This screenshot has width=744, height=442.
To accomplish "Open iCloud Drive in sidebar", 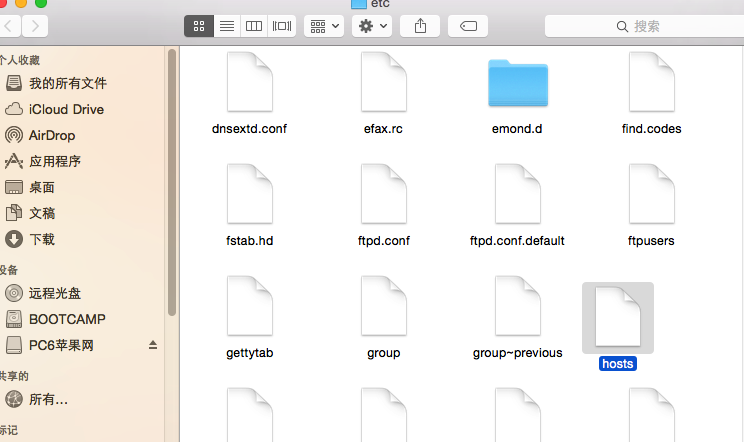I will 66,109.
